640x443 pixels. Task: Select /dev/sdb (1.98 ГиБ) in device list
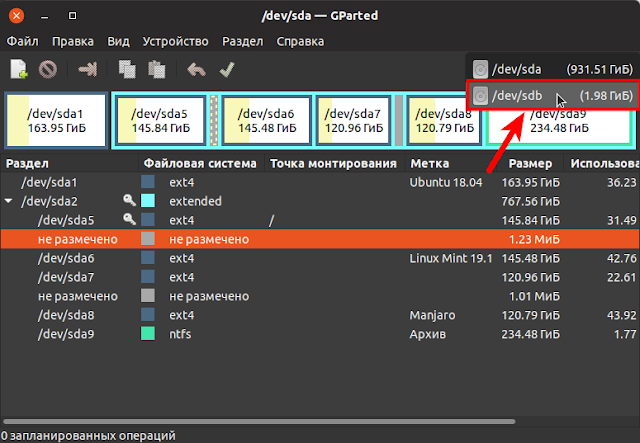pyautogui.click(x=552, y=96)
